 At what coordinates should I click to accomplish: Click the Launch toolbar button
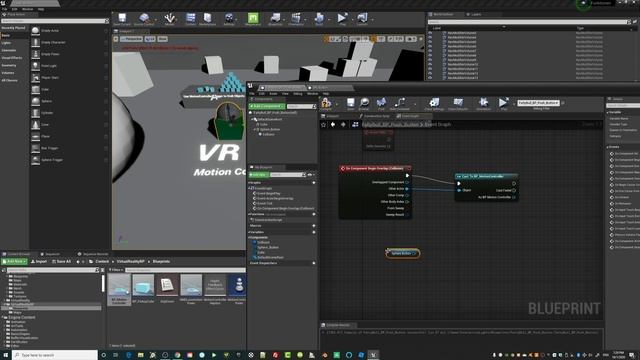[362, 19]
